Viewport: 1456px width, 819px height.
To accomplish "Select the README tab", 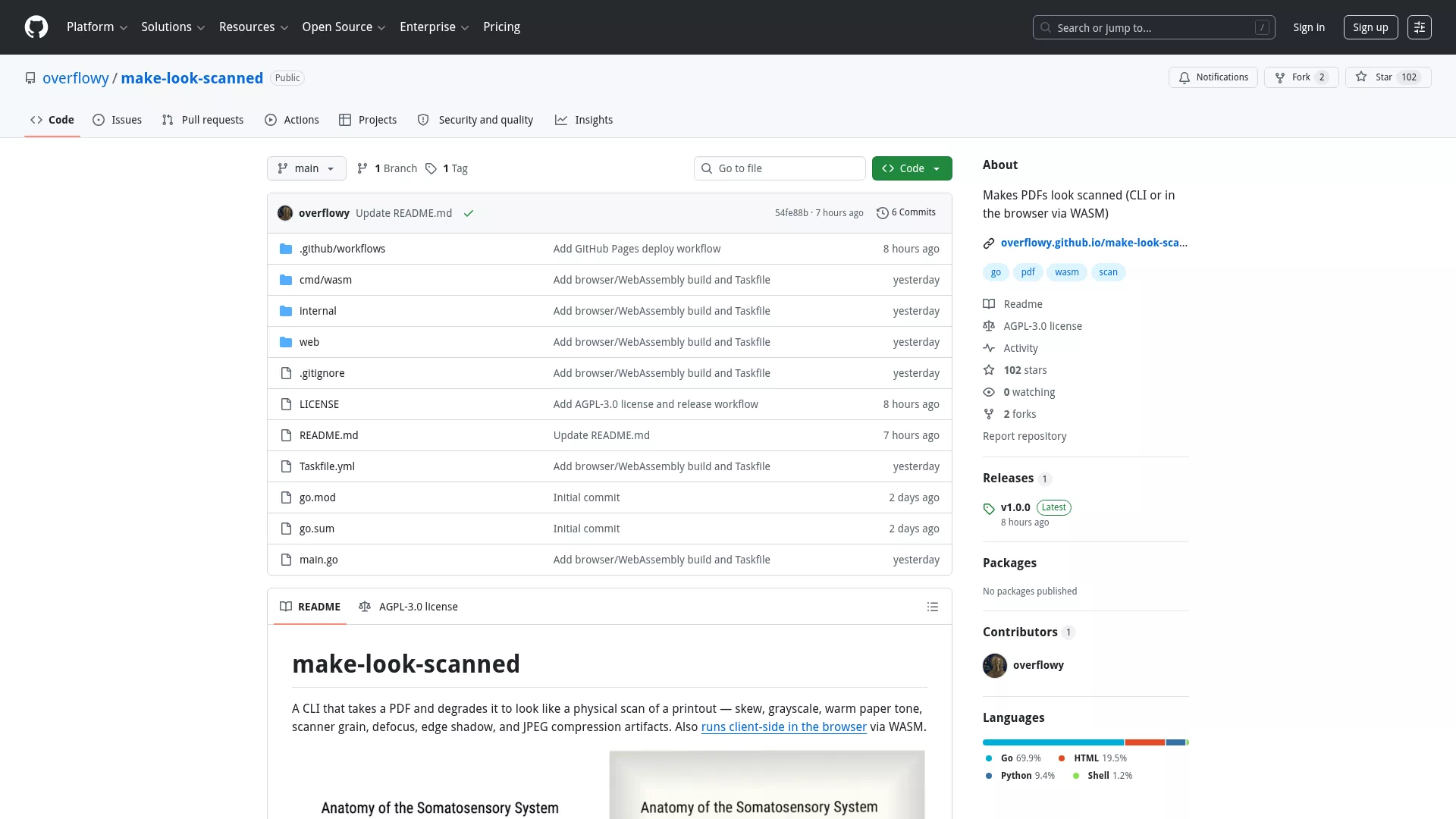I will (x=310, y=607).
